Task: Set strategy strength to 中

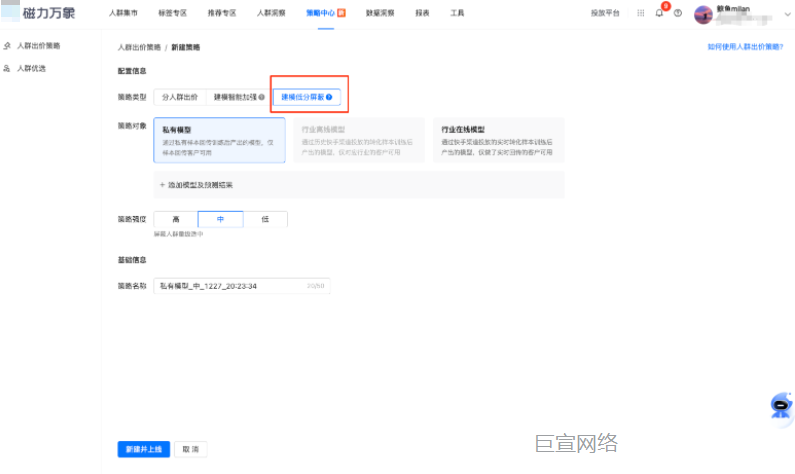Action: pos(221,219)
